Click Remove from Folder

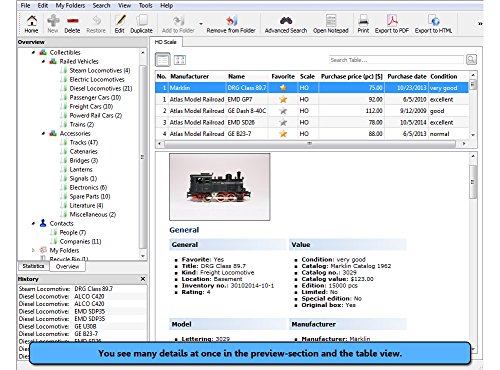[x=231, y=24]
